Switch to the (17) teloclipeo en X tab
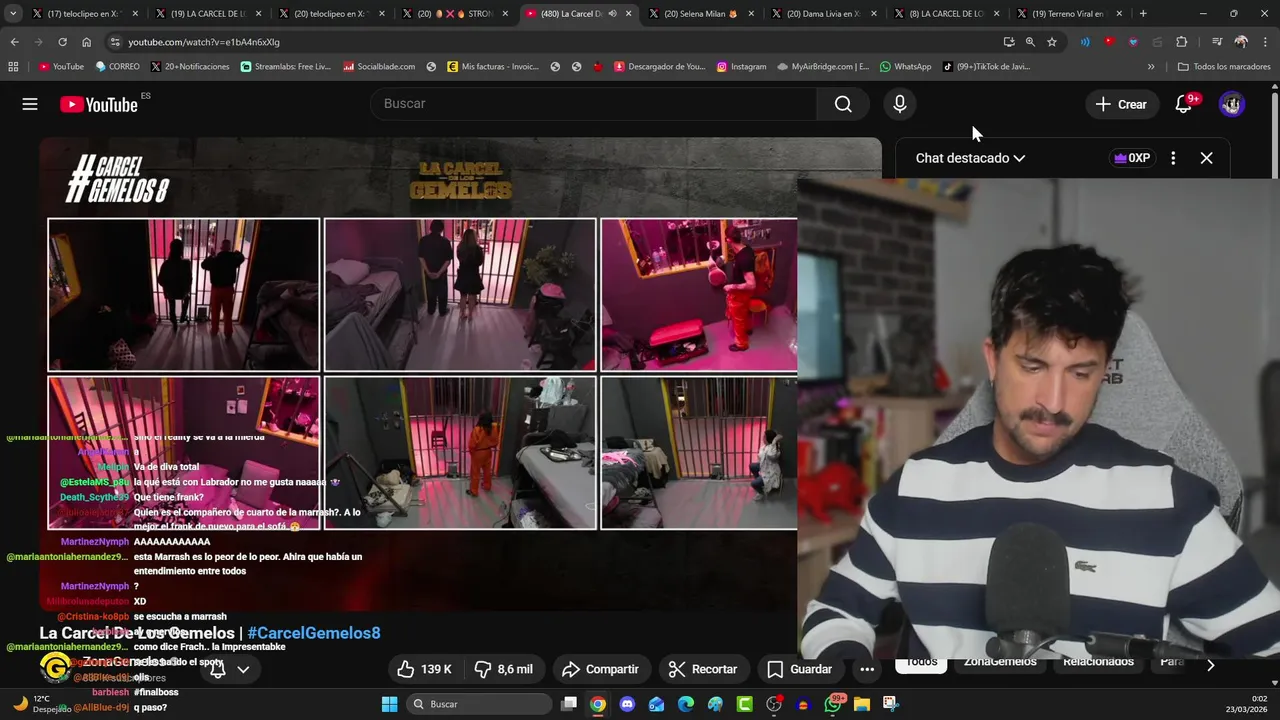Viewport: 1280px width, 720px height. (84, 14)
